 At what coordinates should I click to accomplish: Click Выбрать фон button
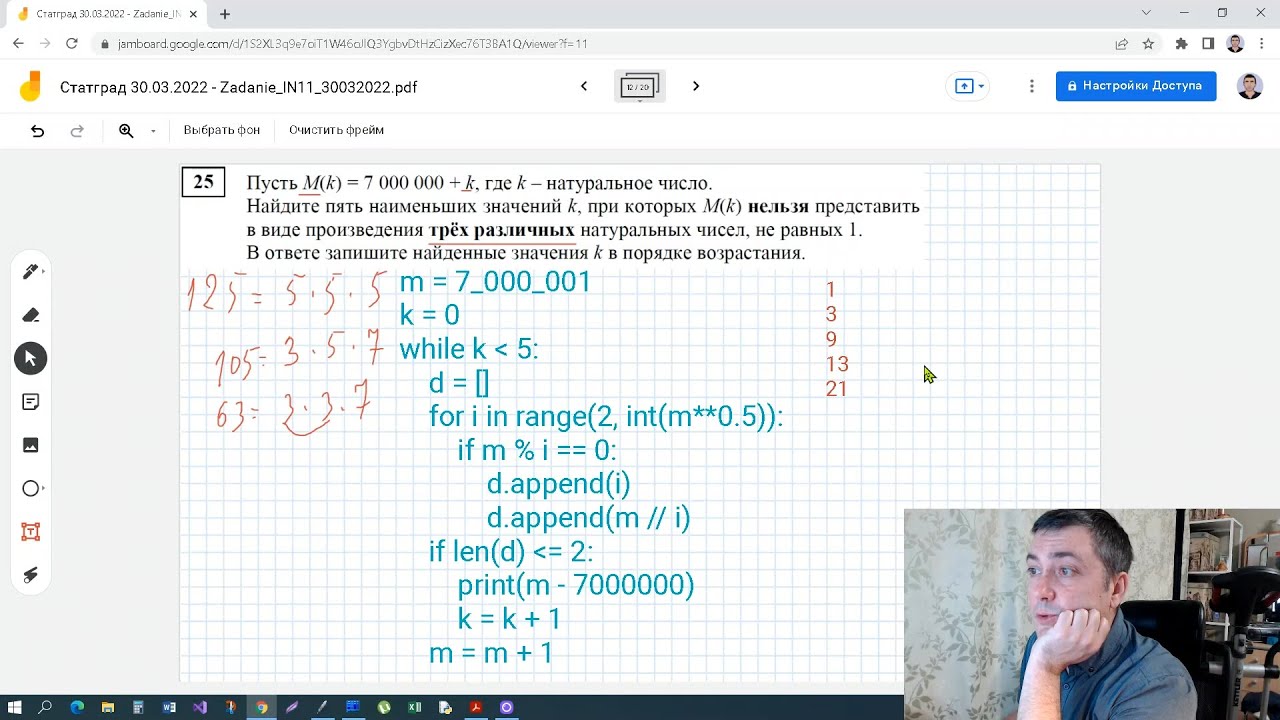click(222, 130)
